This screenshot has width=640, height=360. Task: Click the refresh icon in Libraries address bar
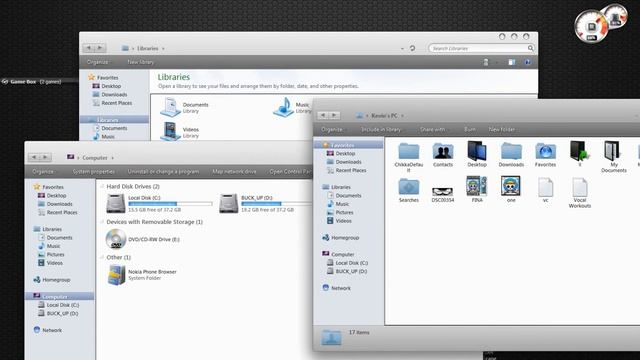412,48
